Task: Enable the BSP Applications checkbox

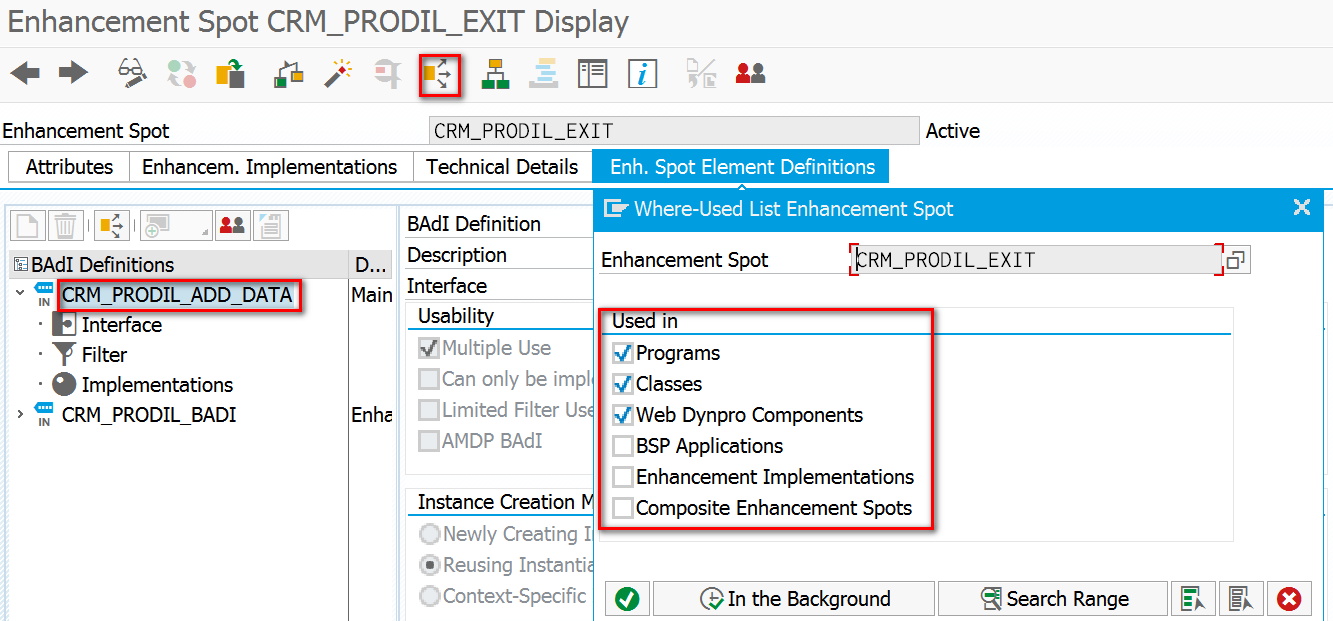Action: click(x=623, y=446)
